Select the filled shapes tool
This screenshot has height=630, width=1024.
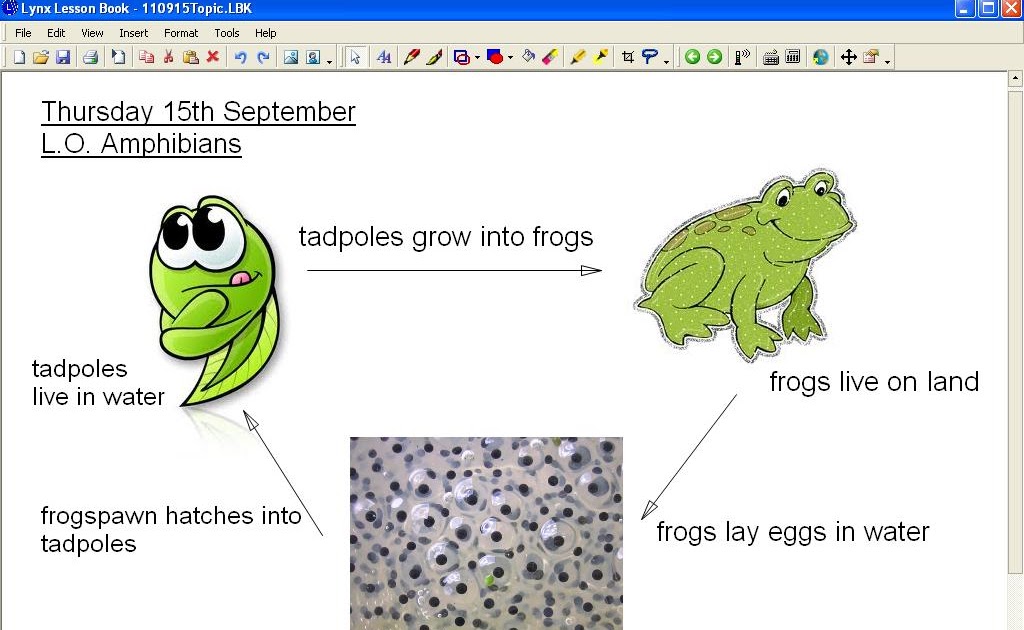495,57
